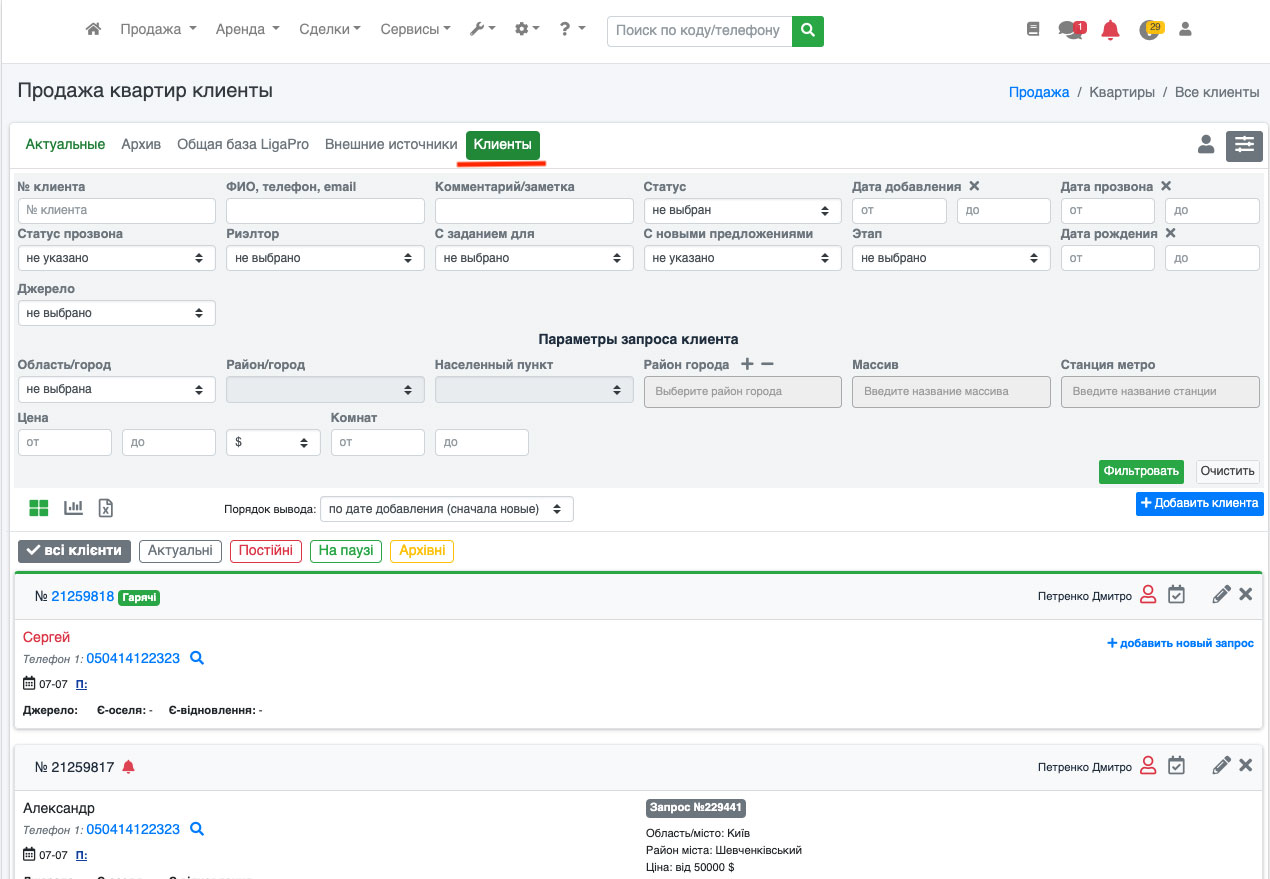The image size is (1270, 879).
Task: Edit client 21259818 with pencil icon
Action: [x=1221, y=595]
